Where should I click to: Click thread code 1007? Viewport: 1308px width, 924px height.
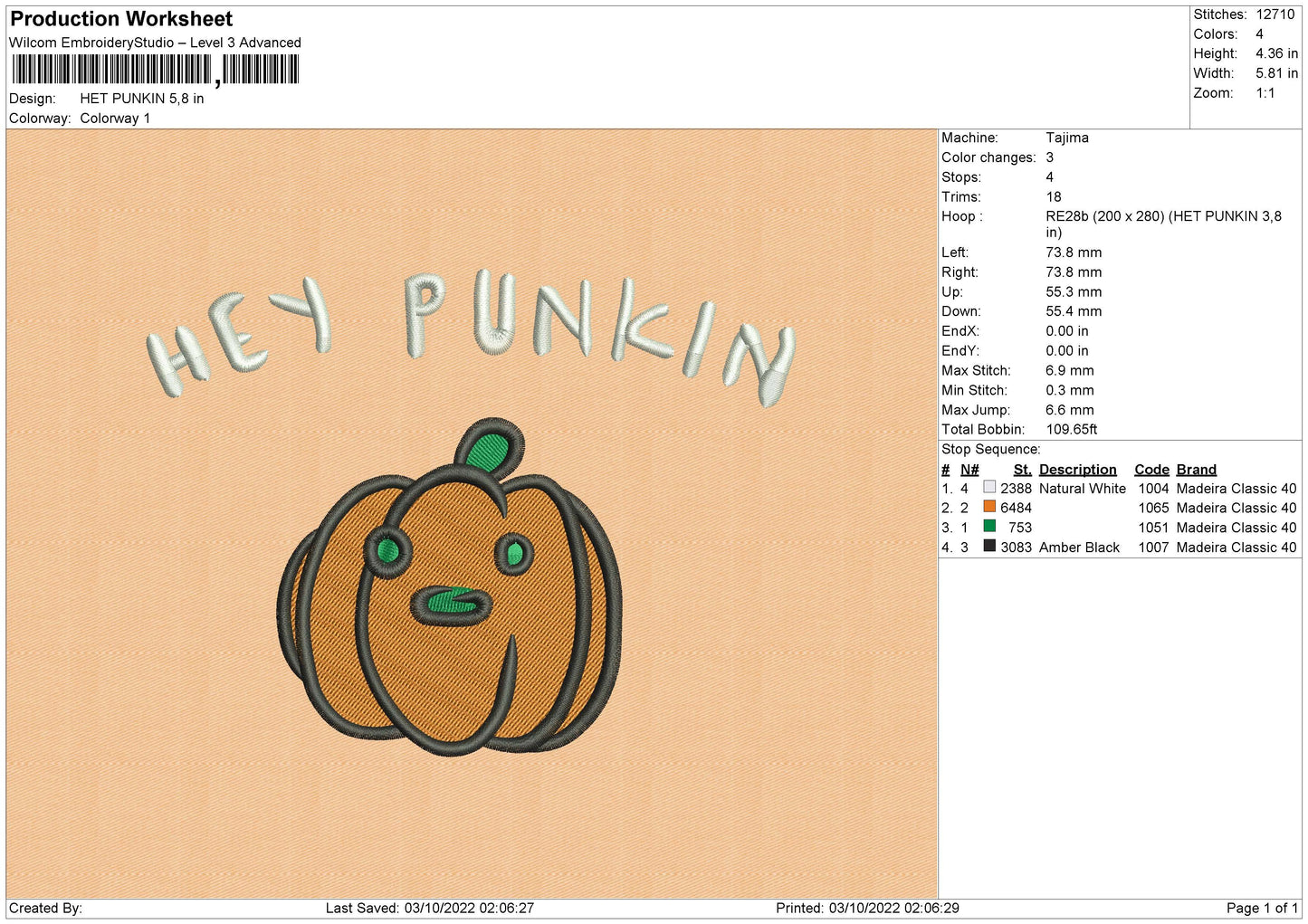(1153, 548)
